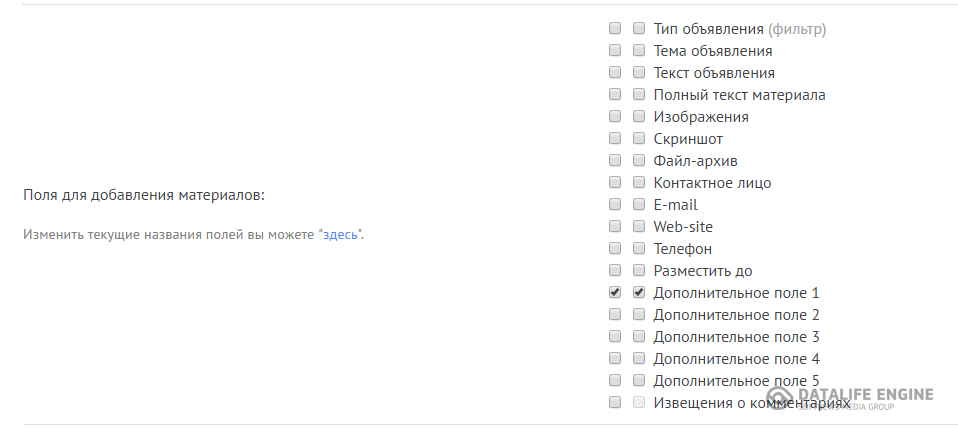This screenshot has width=958, height=429.
Task: Enable first checkbox for Файл-архив
Action: click(x=615, y=160)
